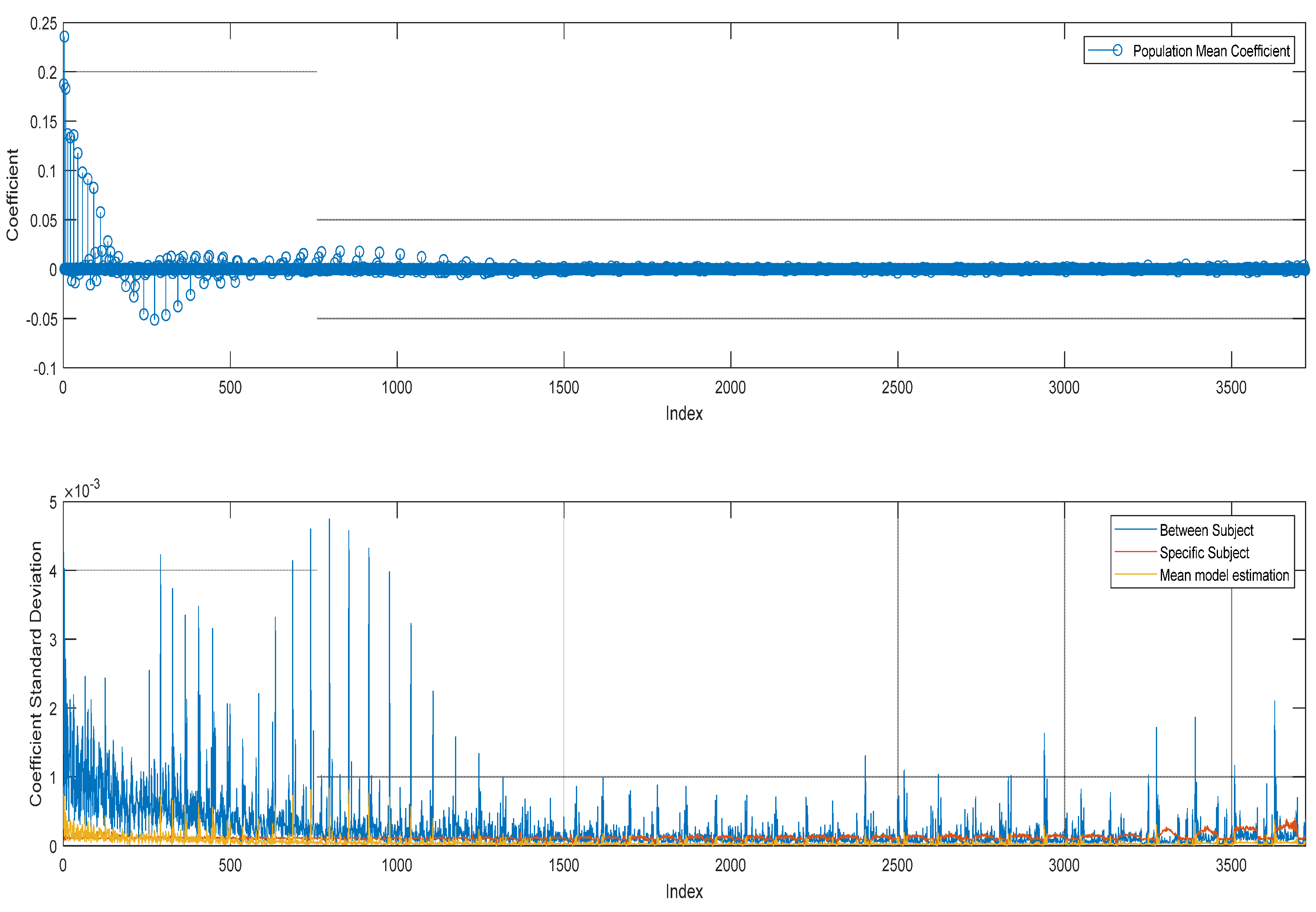Click the circle marker in the top legend
1316x912 pixels.
coord(1117,50)
